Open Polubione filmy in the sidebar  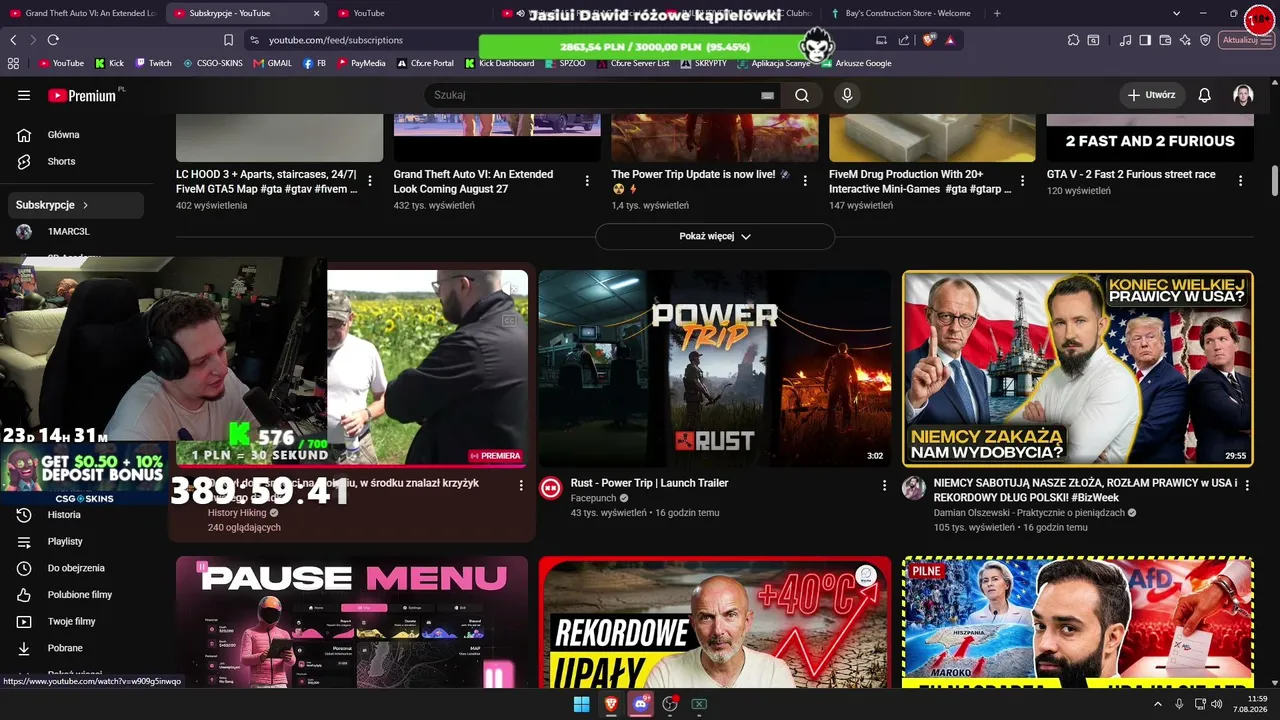coord(76,595)
